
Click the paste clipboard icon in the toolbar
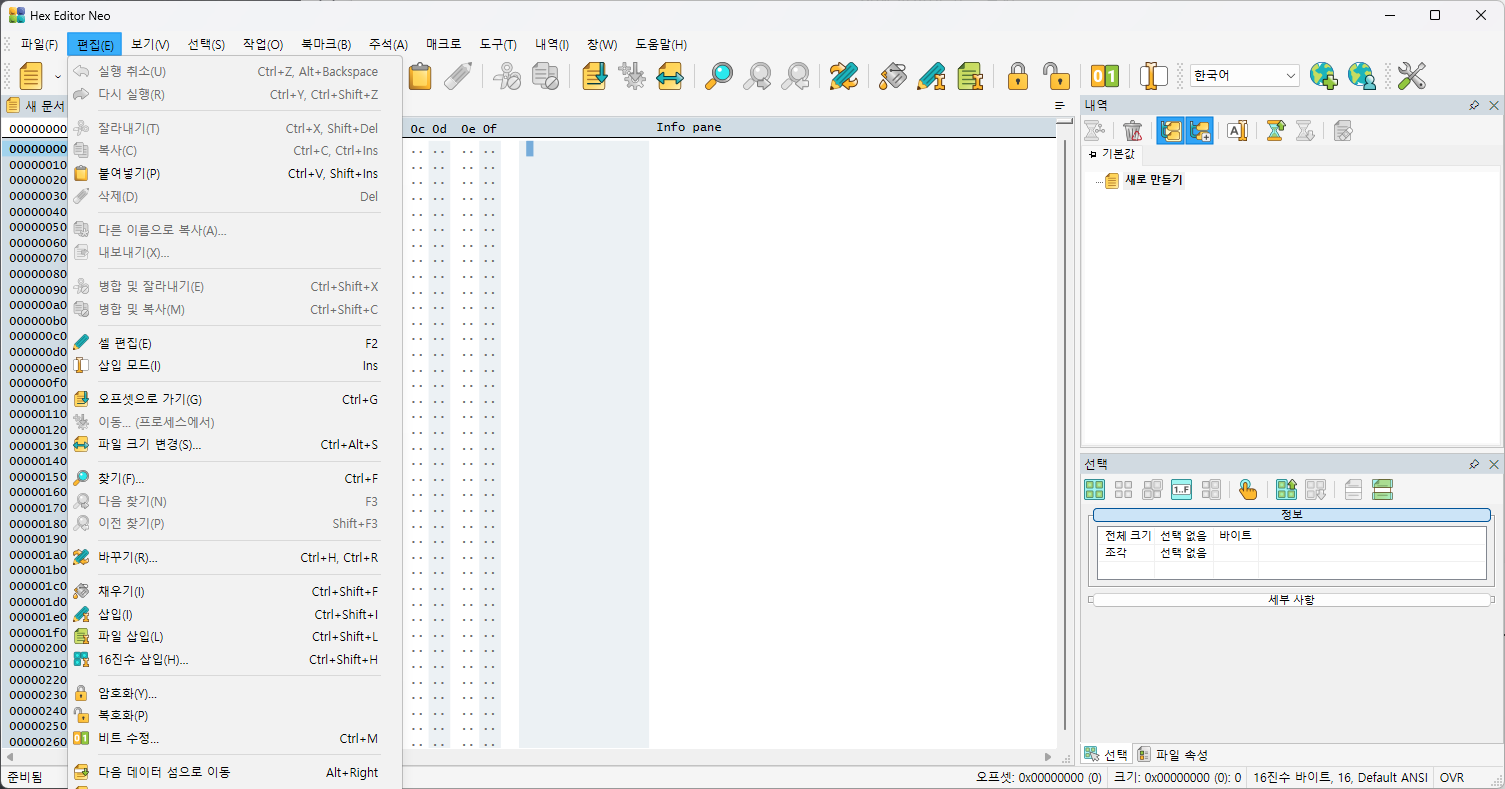[x=420, y=76]
